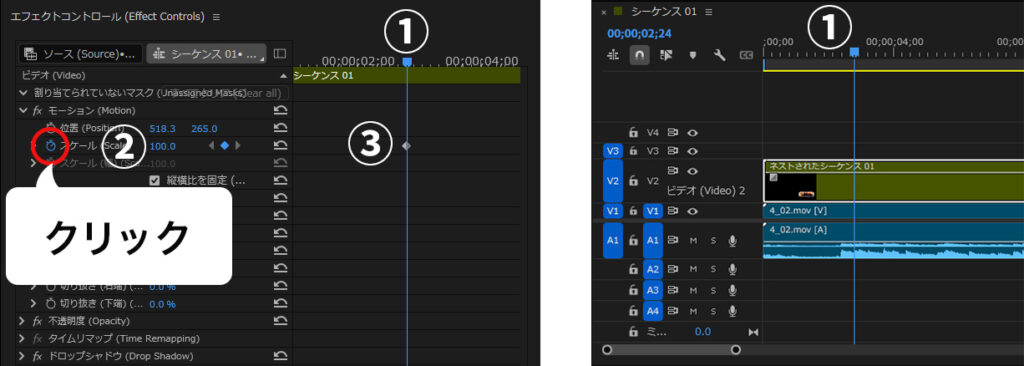The height and width of the screenshot is (366, 1024).
Task: Go to previous Scale keyframe arrow
Action: (211, 146)
